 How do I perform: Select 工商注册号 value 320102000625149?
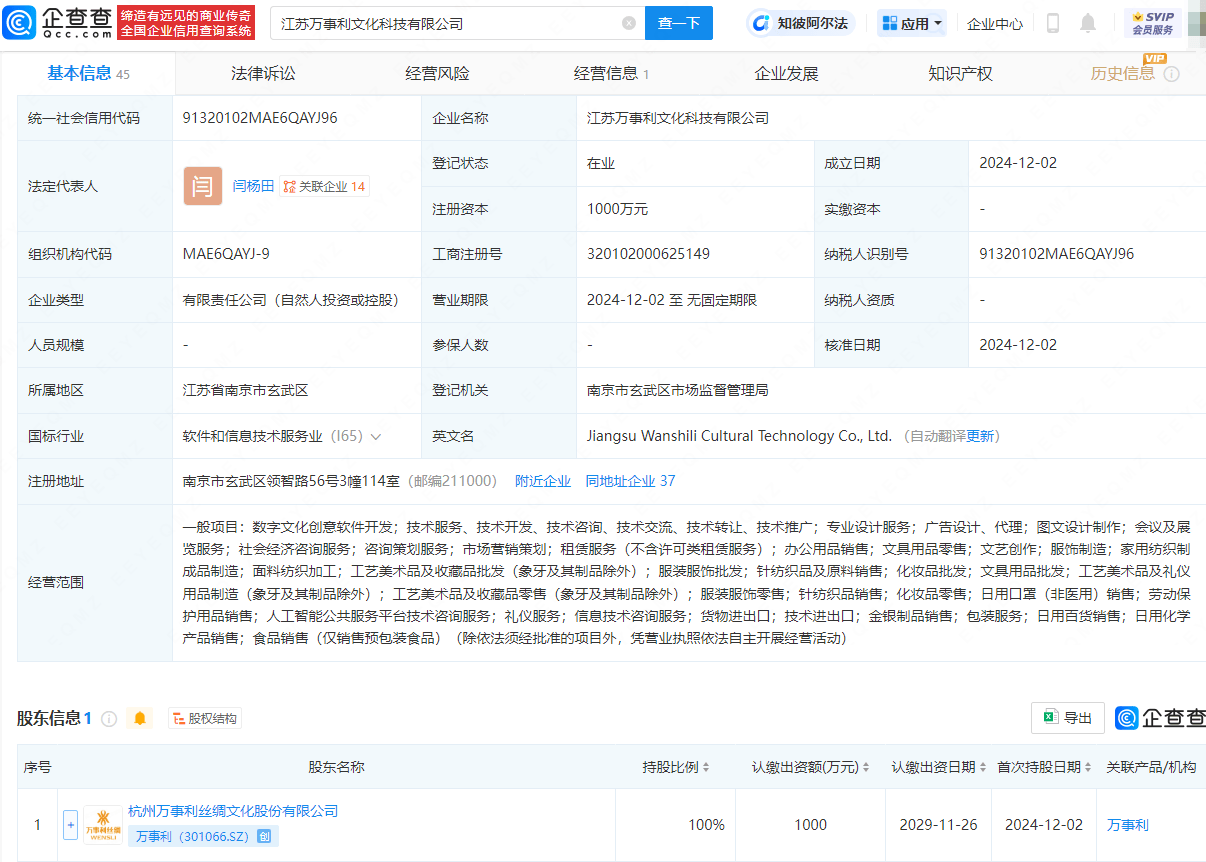648,254
